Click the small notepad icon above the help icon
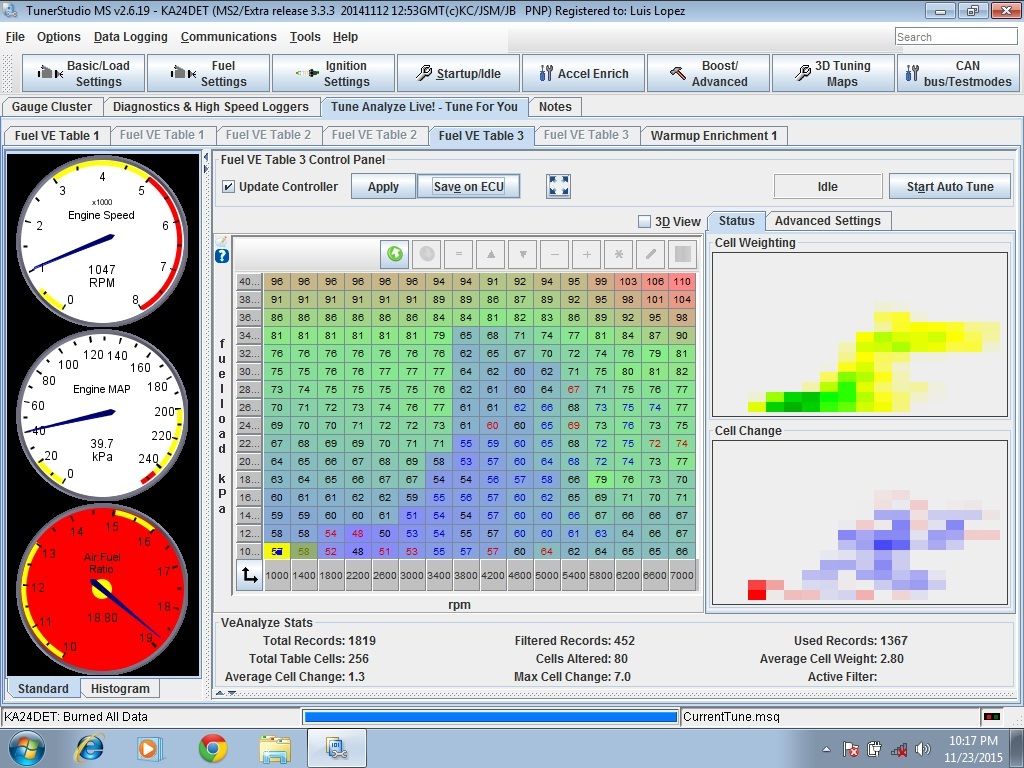This screenshot has width=1024, height=768. tap(221, 241)
